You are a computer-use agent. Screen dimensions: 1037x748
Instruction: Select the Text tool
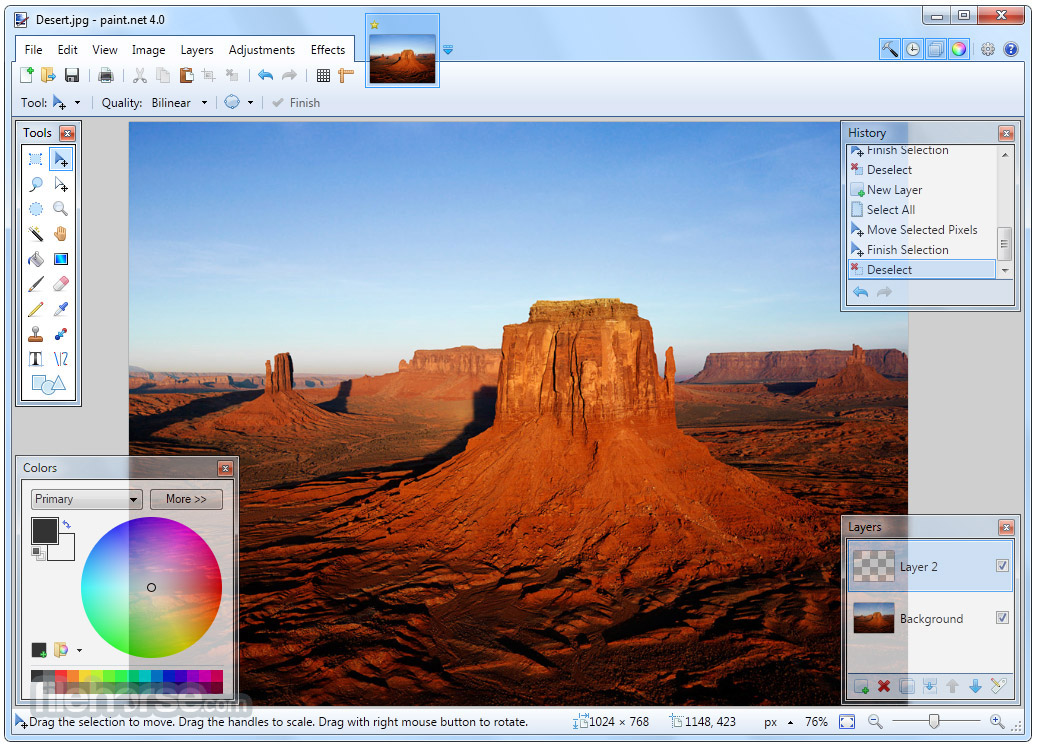[36, 358]
